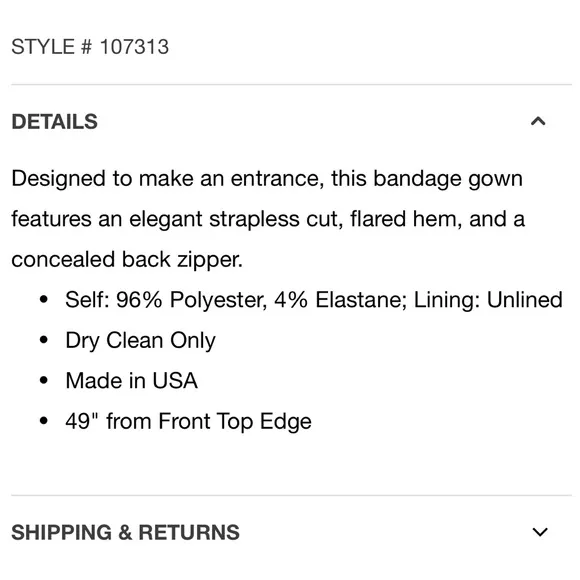
Task: Click the fabric composition bullet line
Action: point(314,300)
